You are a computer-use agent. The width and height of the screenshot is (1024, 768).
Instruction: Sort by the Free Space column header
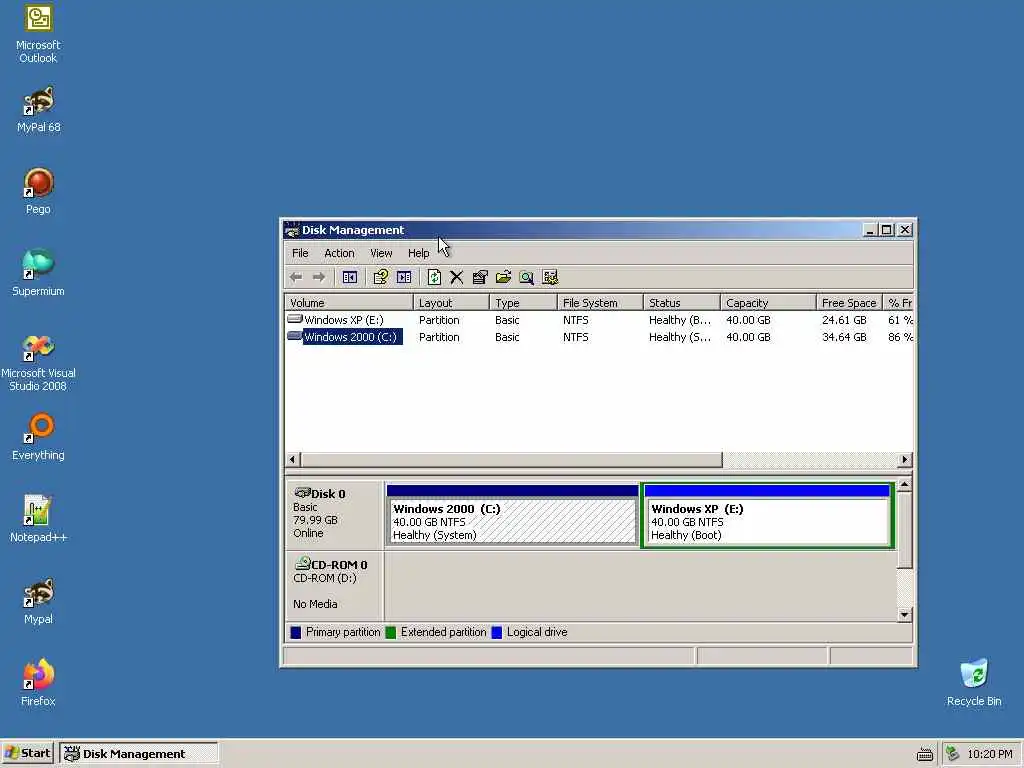point(849,303)
